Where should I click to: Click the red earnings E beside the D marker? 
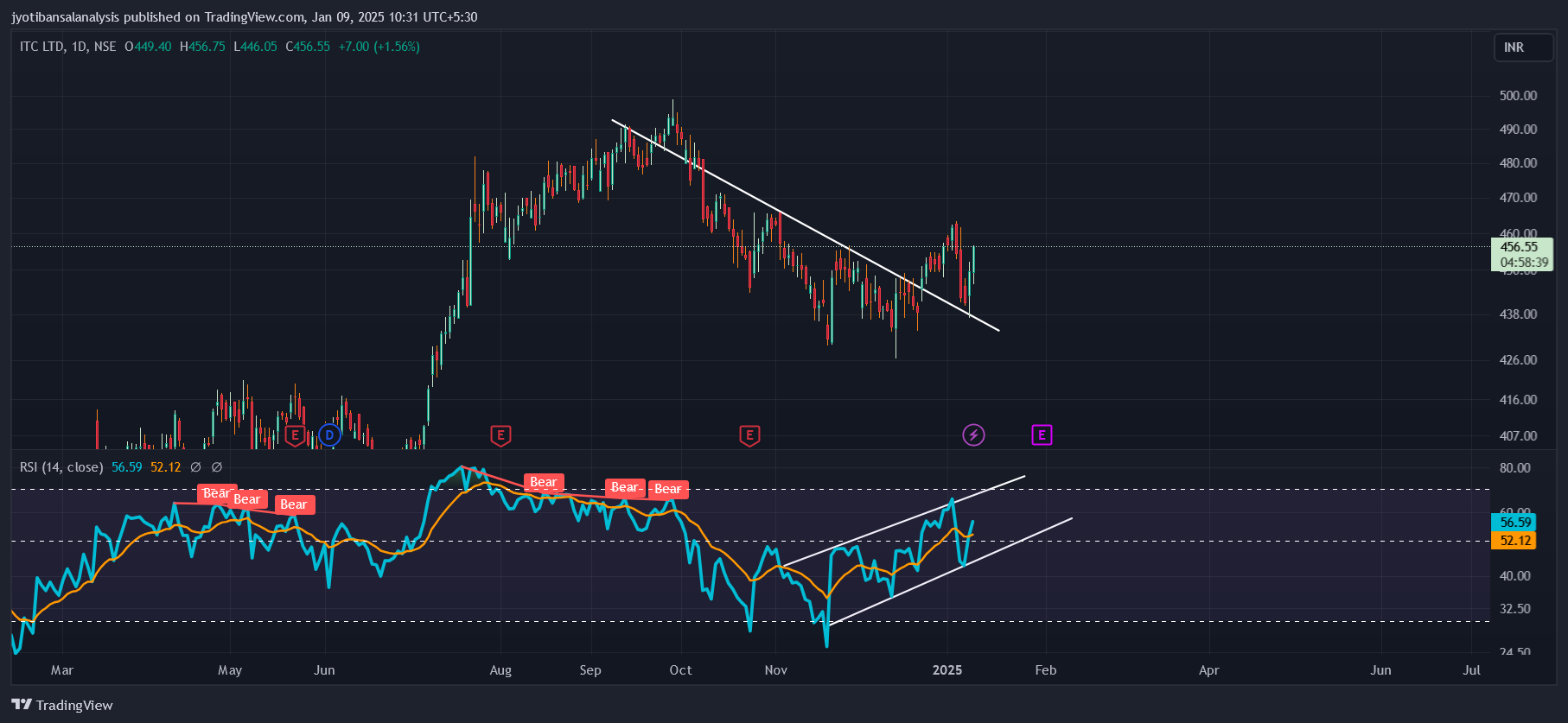coord(295,435)
